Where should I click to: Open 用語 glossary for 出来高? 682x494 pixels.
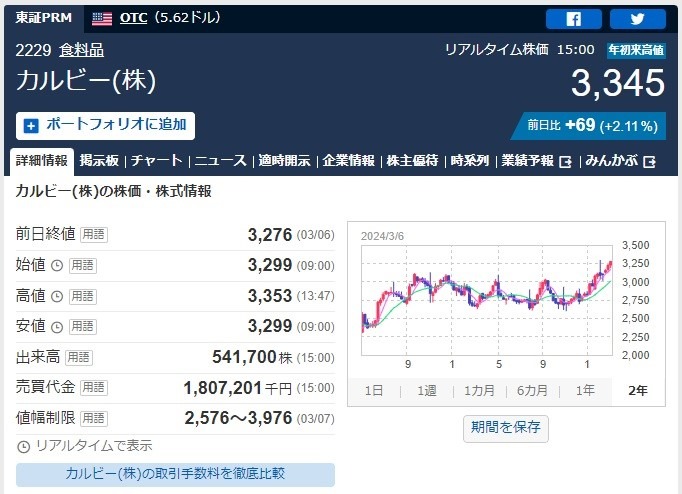pos(79,357)
